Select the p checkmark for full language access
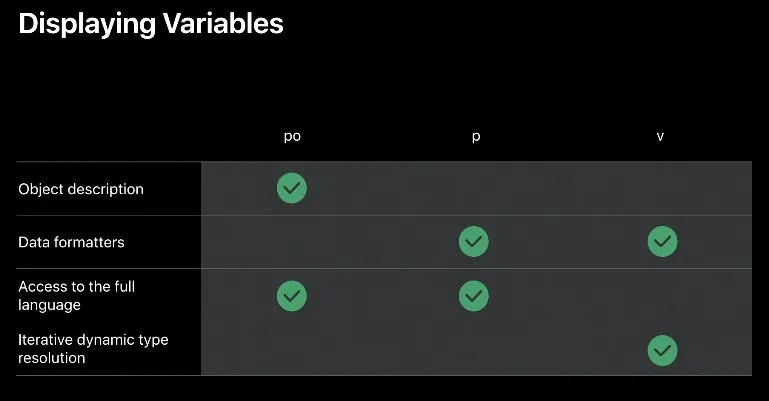The image size is (769, 401). click(x=474, y=295)
